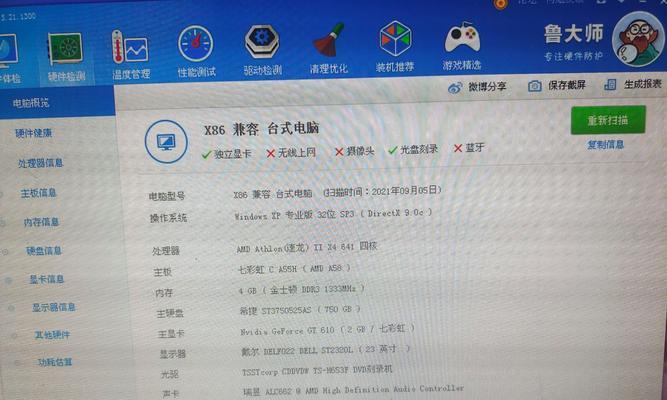Click the X86 兼容 台式电脑 heading
667x400 pixels.
point(261,129)
